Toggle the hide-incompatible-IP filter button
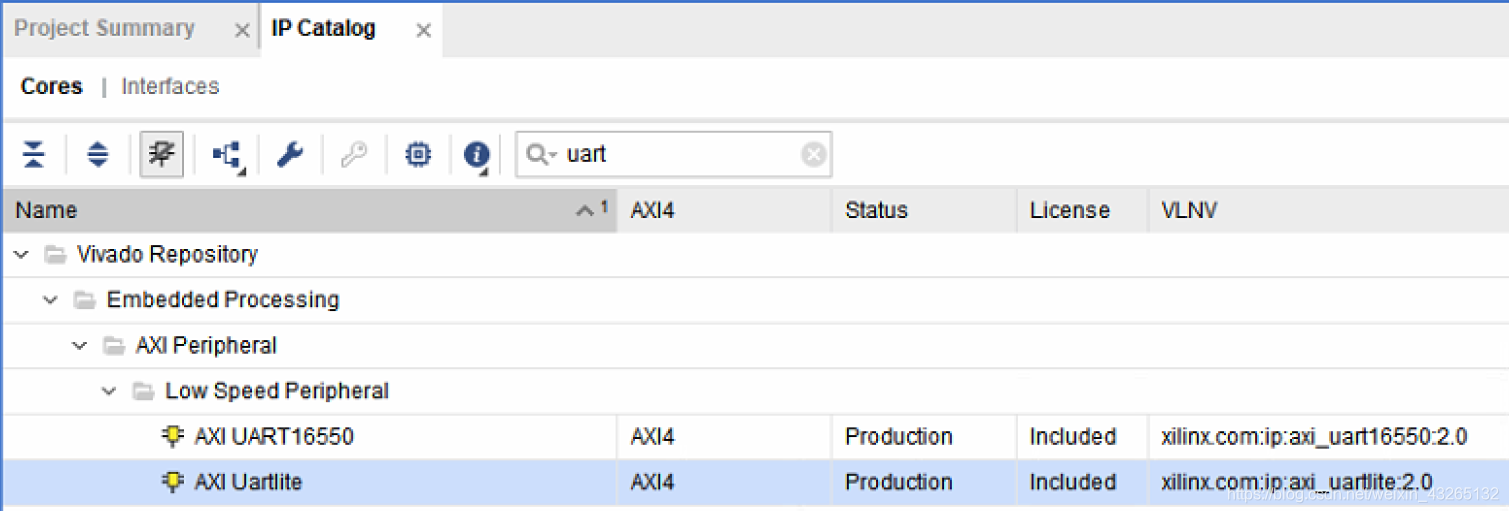 pyautogui.click(x=161, y=154)
